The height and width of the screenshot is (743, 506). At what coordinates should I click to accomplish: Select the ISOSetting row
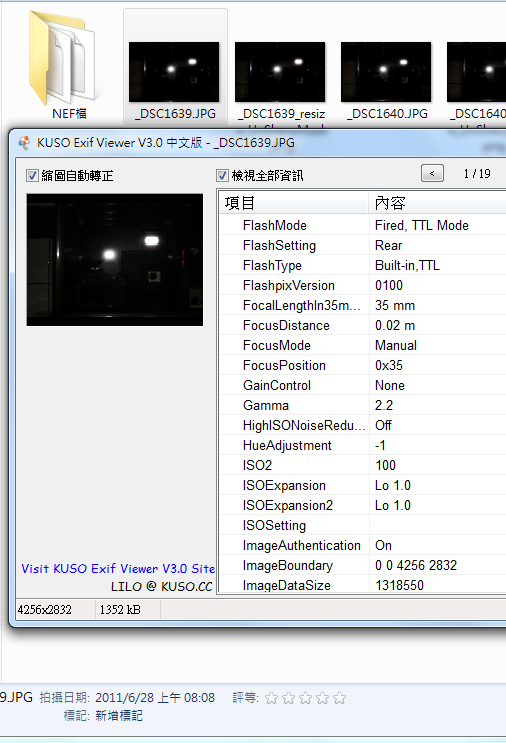[363, 525]
